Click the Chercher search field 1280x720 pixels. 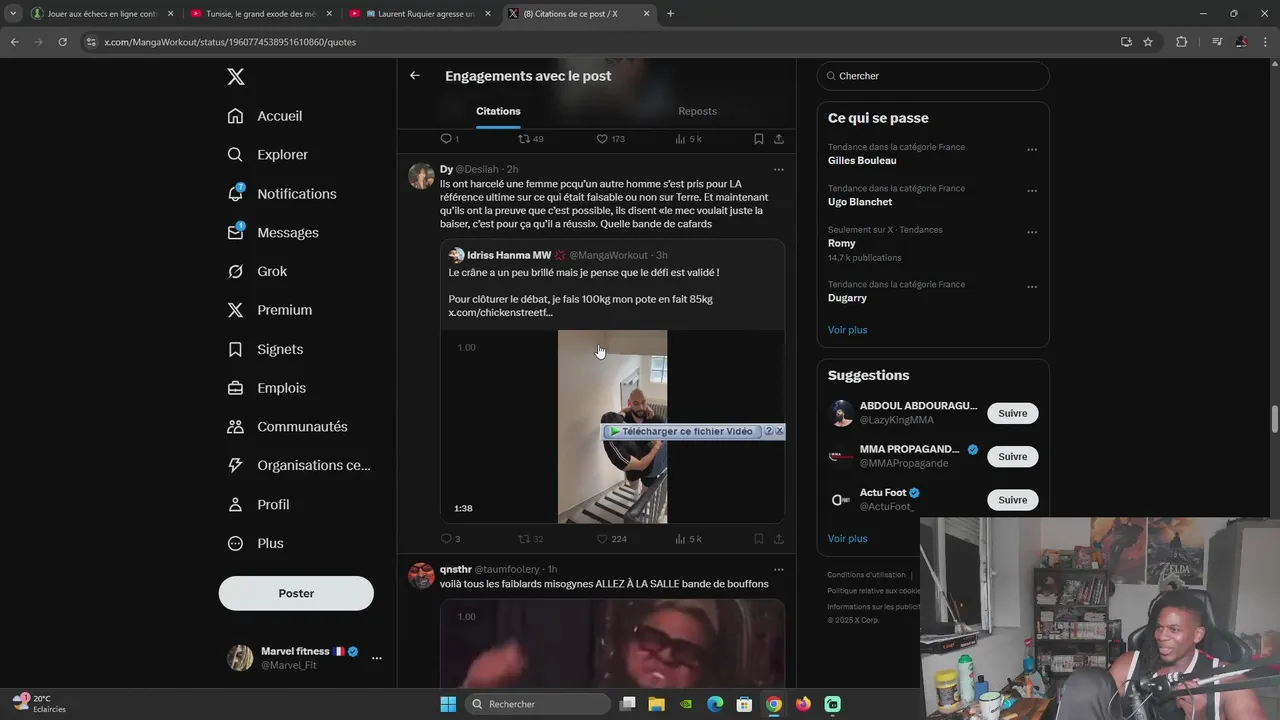coord(933,76)
